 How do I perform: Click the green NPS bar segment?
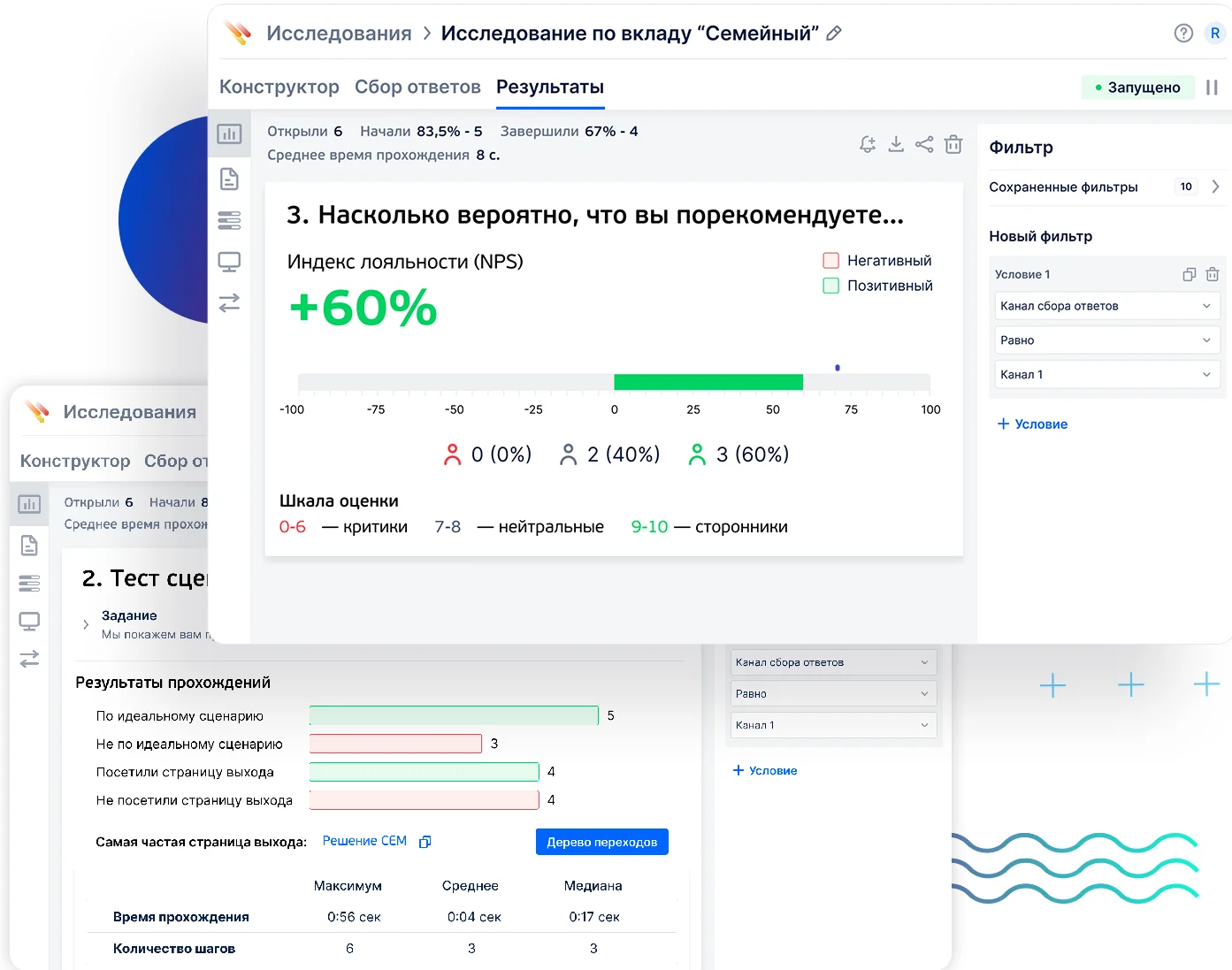[708, 382]
